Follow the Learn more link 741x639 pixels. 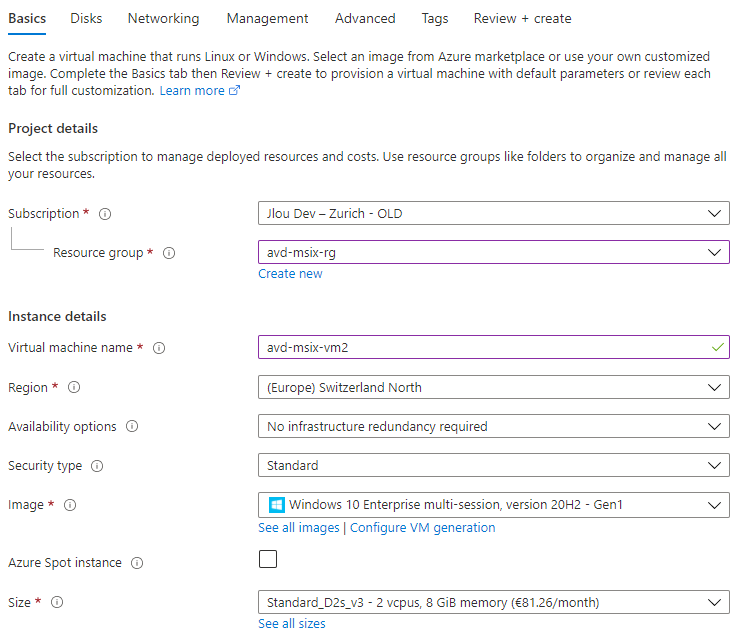click(192, 91)
